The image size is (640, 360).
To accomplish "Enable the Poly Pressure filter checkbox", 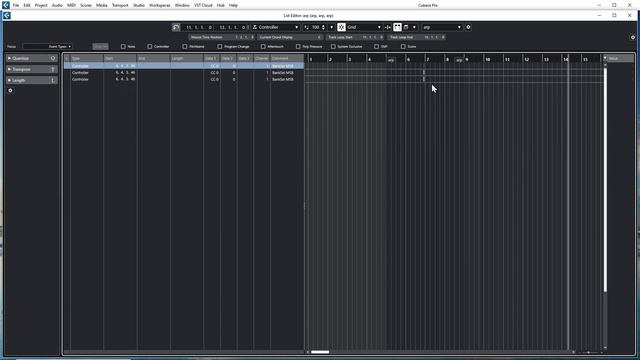I will [x=298, y=47].
